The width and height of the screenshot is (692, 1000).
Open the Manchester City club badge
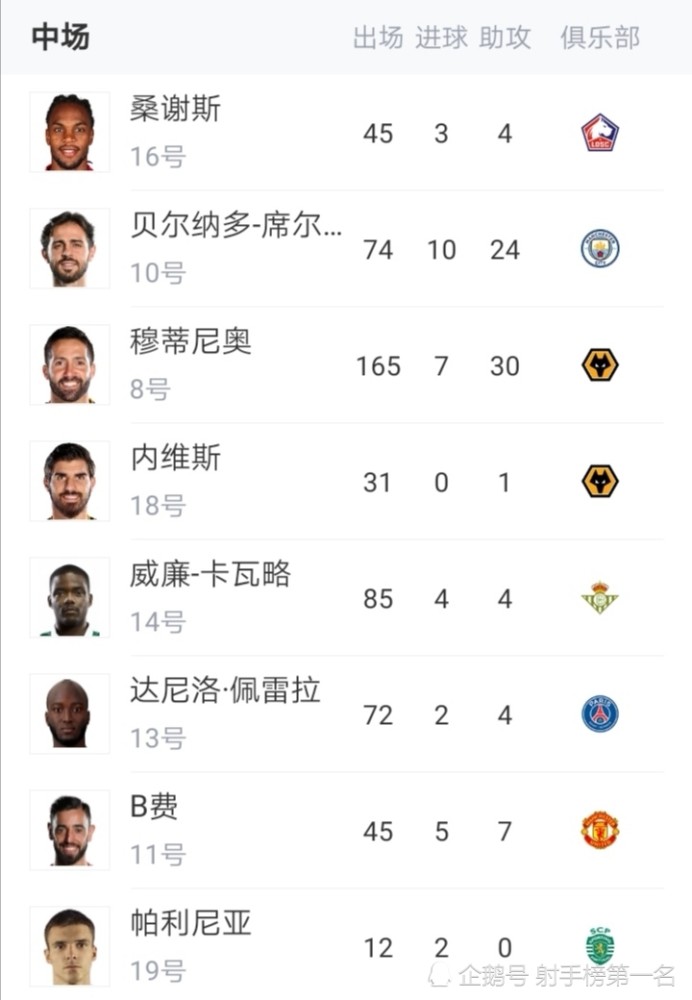600,249
